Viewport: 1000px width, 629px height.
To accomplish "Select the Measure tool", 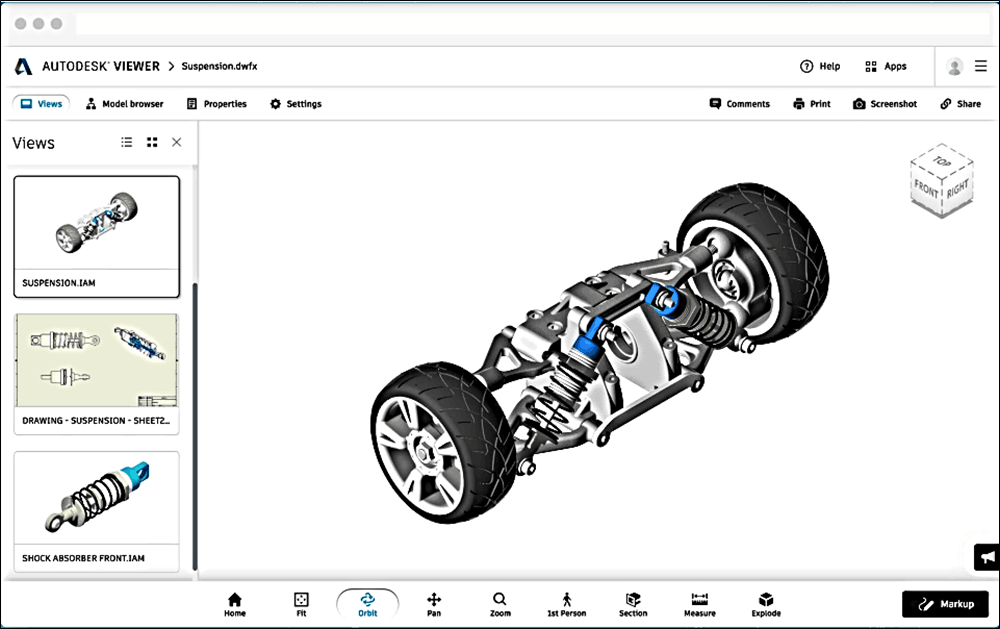I will 700,604.
